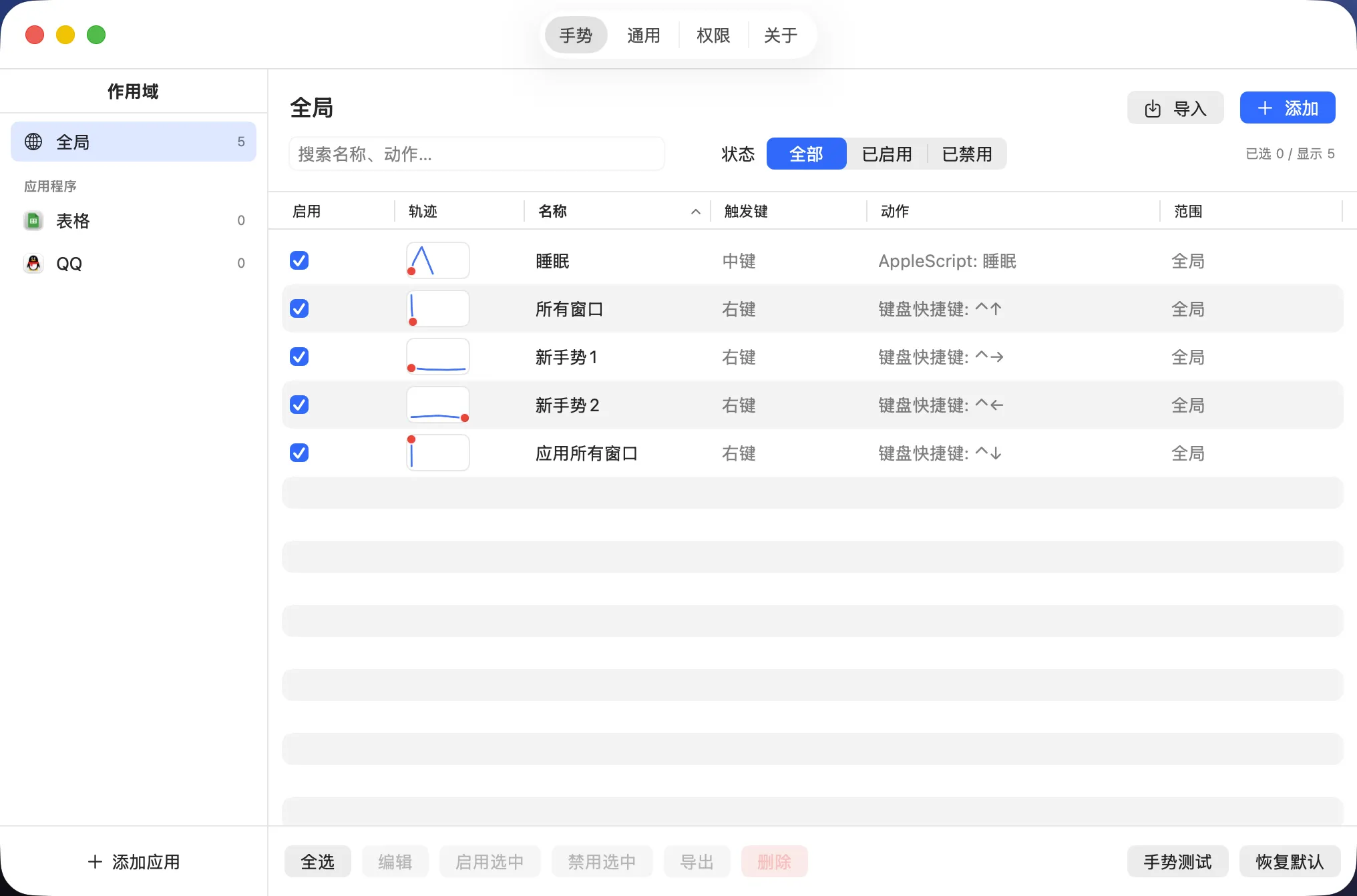Select QQ app in sidebar
Viewport: 1357px width, 896px height.
134,263
